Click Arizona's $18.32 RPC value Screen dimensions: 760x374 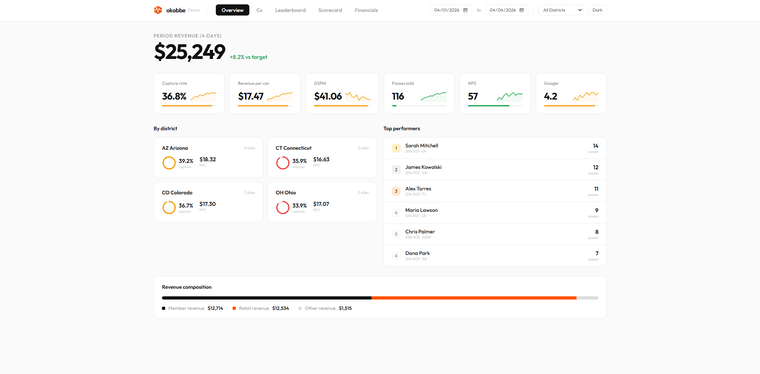(x=207, y=159)
